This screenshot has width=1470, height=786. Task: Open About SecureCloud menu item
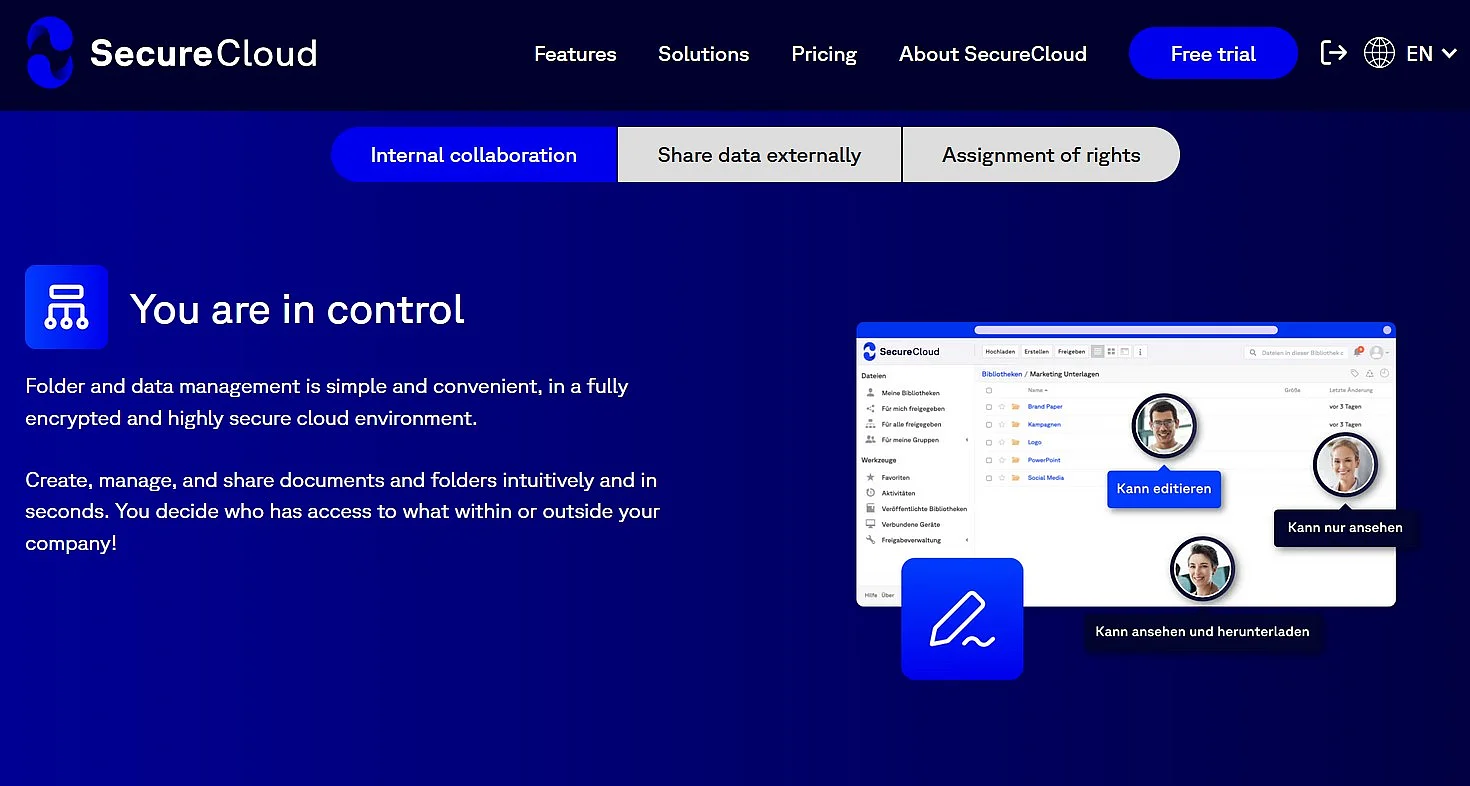point(992,54)
